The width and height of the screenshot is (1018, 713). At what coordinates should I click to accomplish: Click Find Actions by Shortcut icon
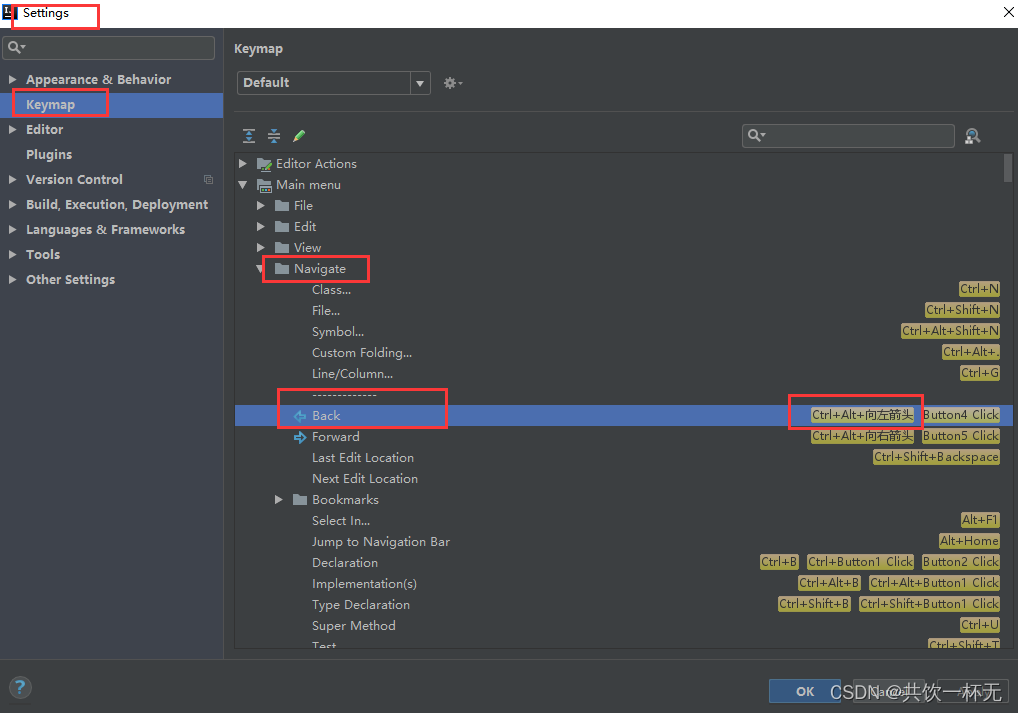tap(972, 136)
